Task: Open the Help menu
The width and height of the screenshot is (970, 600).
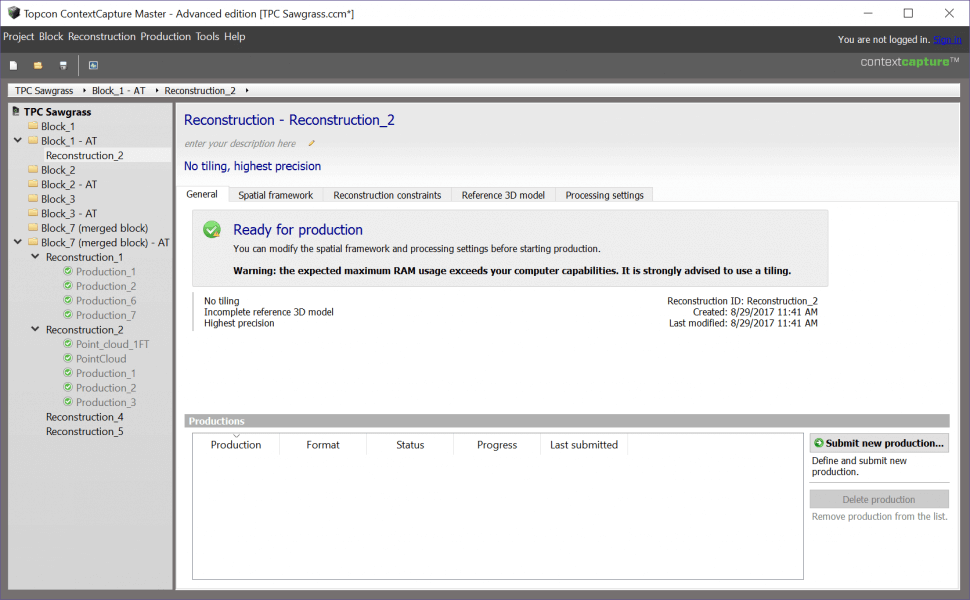Action: 234,36
